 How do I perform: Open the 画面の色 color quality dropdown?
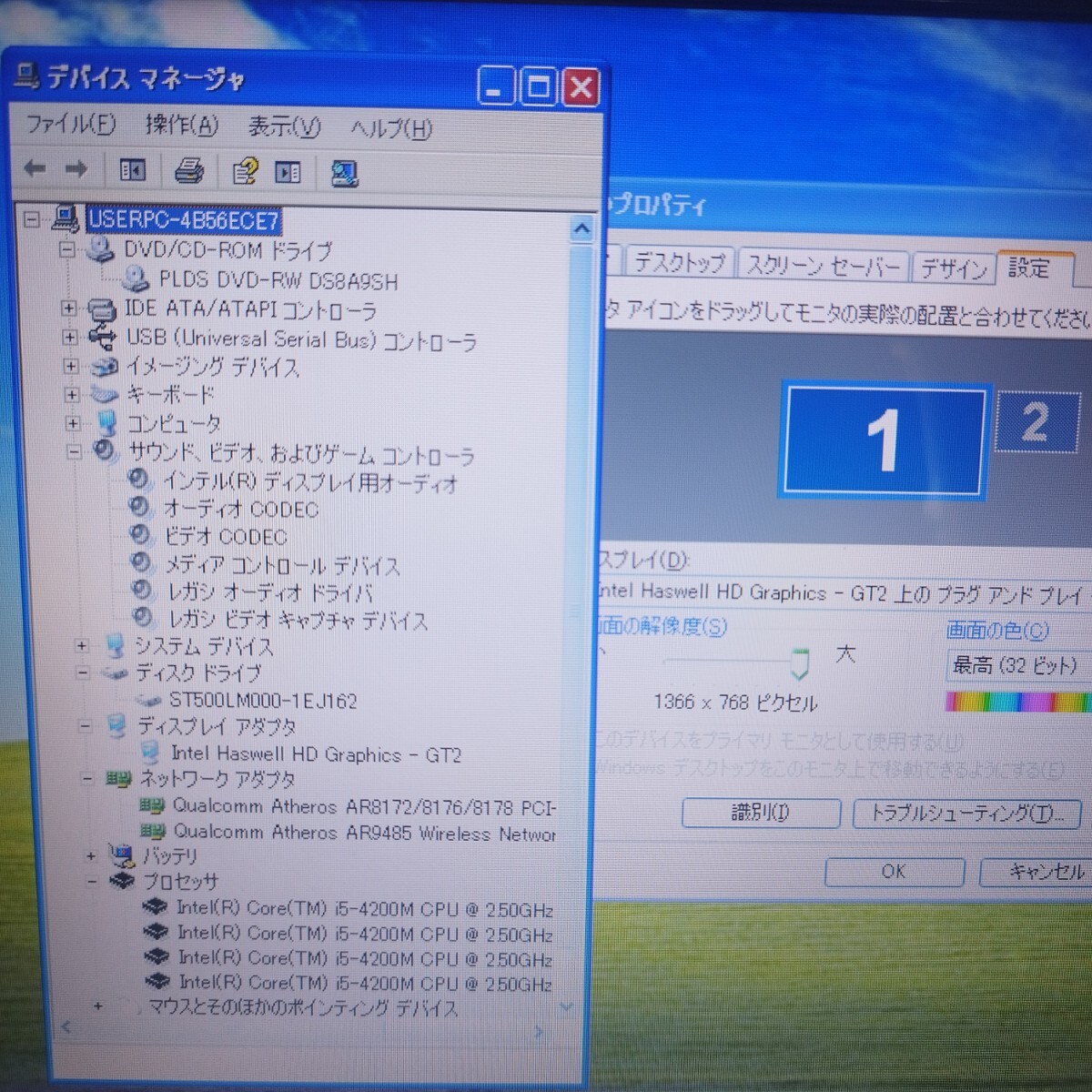click(1017, 665)
